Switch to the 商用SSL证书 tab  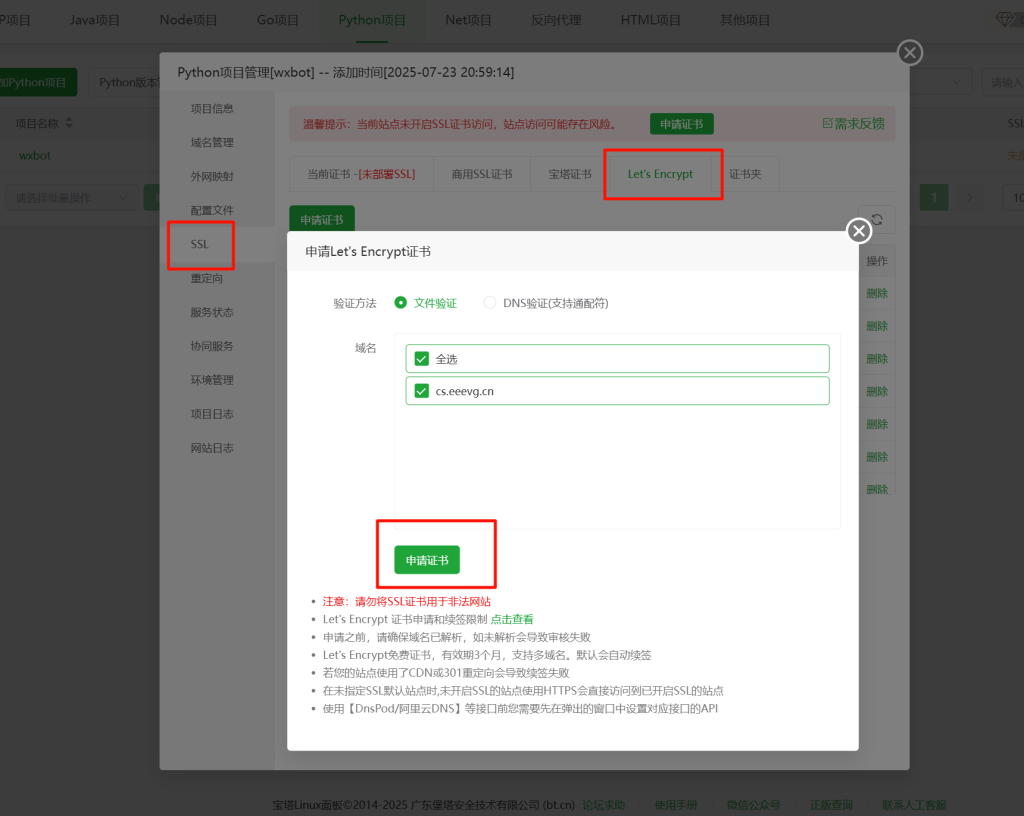click(481, 174)
